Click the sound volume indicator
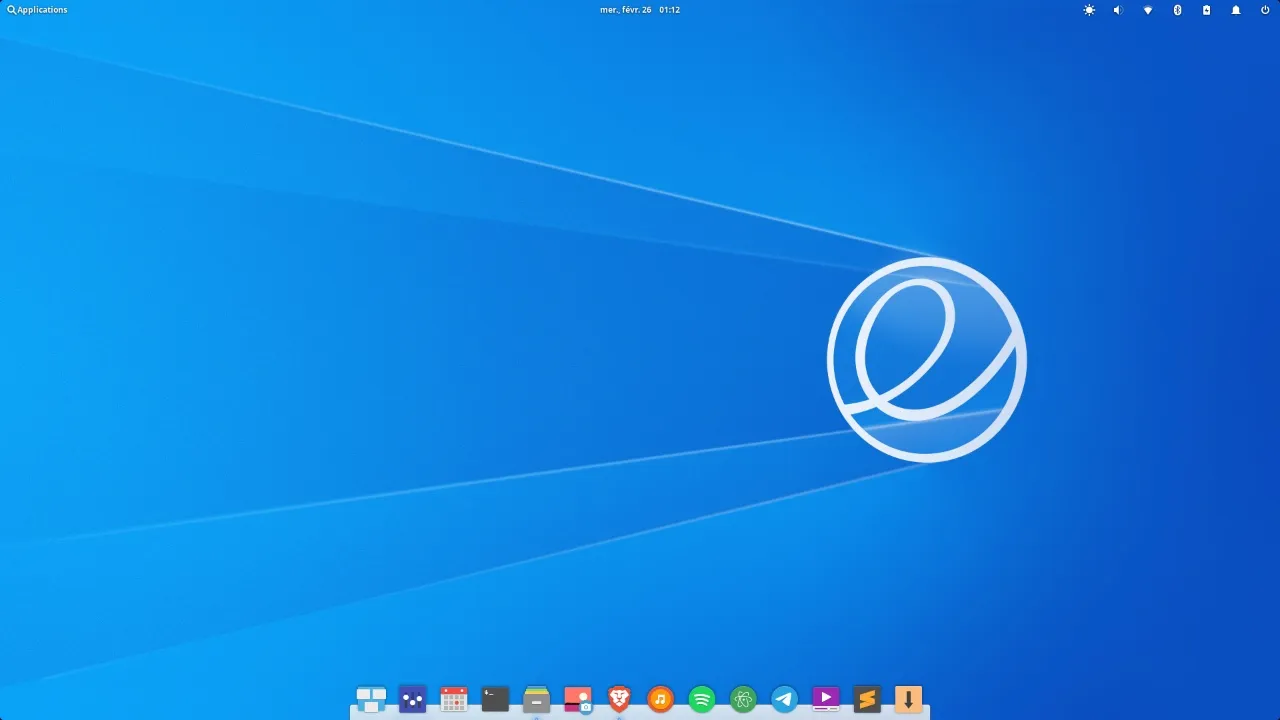1280x720 pixels. (x=1117, y=10)
